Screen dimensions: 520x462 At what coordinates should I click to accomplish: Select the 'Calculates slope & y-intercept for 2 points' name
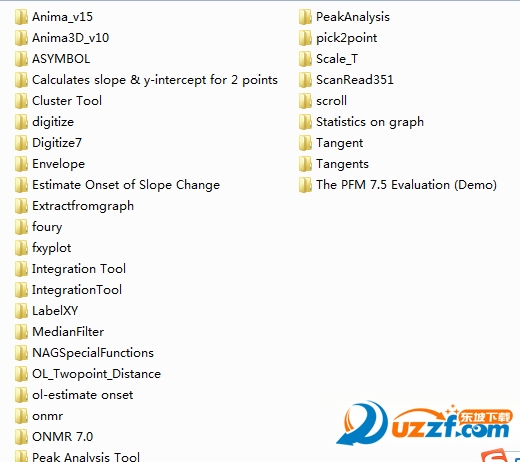click(x=155, y=80)
